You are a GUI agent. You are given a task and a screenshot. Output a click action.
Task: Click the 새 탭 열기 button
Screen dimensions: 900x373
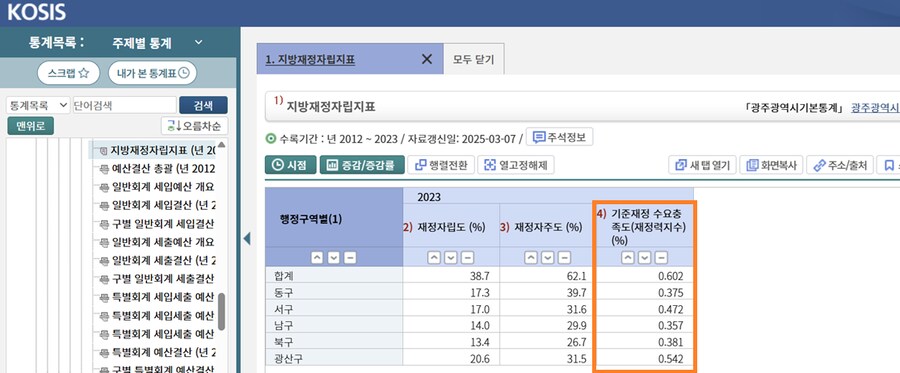[702, 165]
